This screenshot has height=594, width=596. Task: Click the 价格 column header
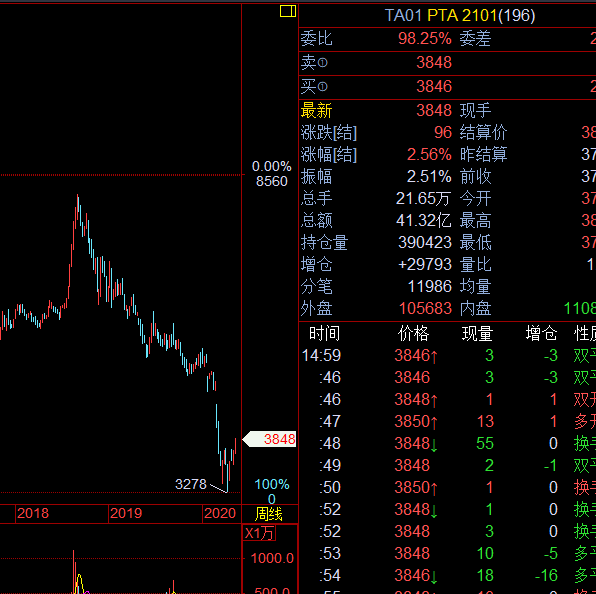[413, 333]
